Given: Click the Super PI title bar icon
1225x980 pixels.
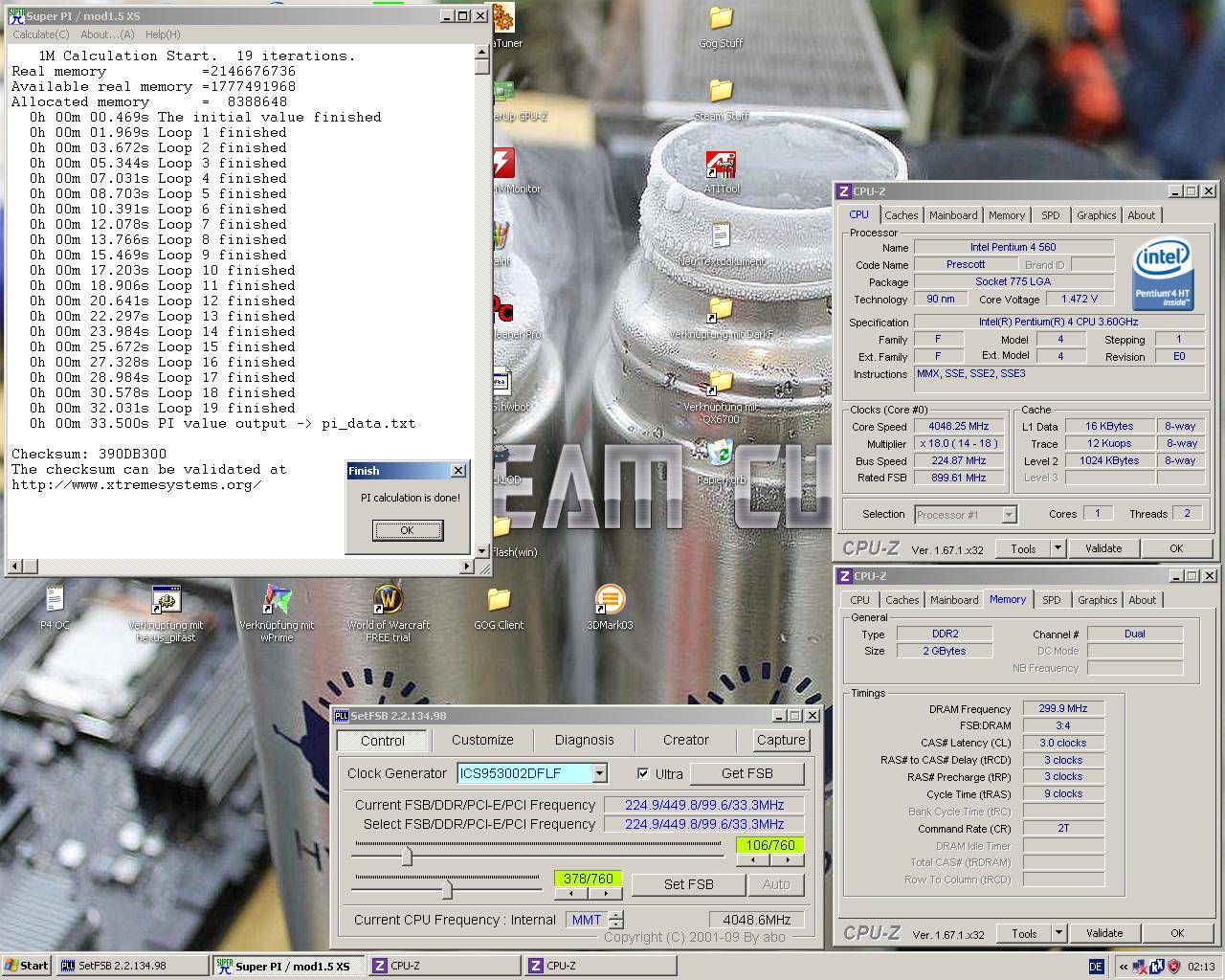Looking at the screenshot, I should 16,15.
